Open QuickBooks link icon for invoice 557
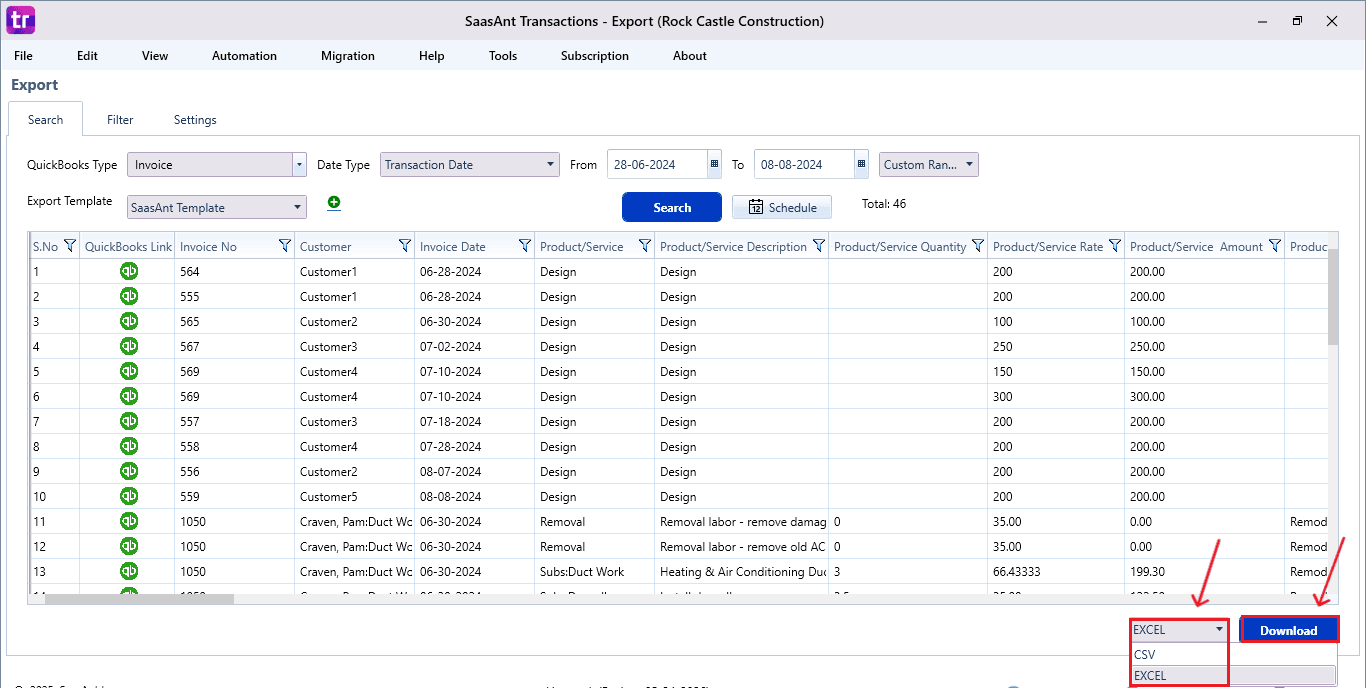Image resolution: width=1366 pixels, height=688 pixels. pos(129,421)
